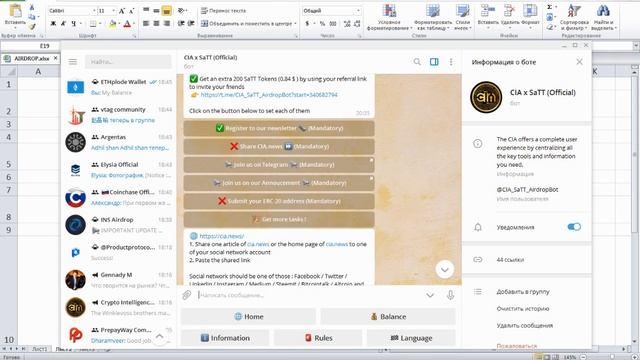Screen dimensions: 640x360
Task: Click the Balance keyboard button
Action: pyautogui.click(x=388, y=316)
